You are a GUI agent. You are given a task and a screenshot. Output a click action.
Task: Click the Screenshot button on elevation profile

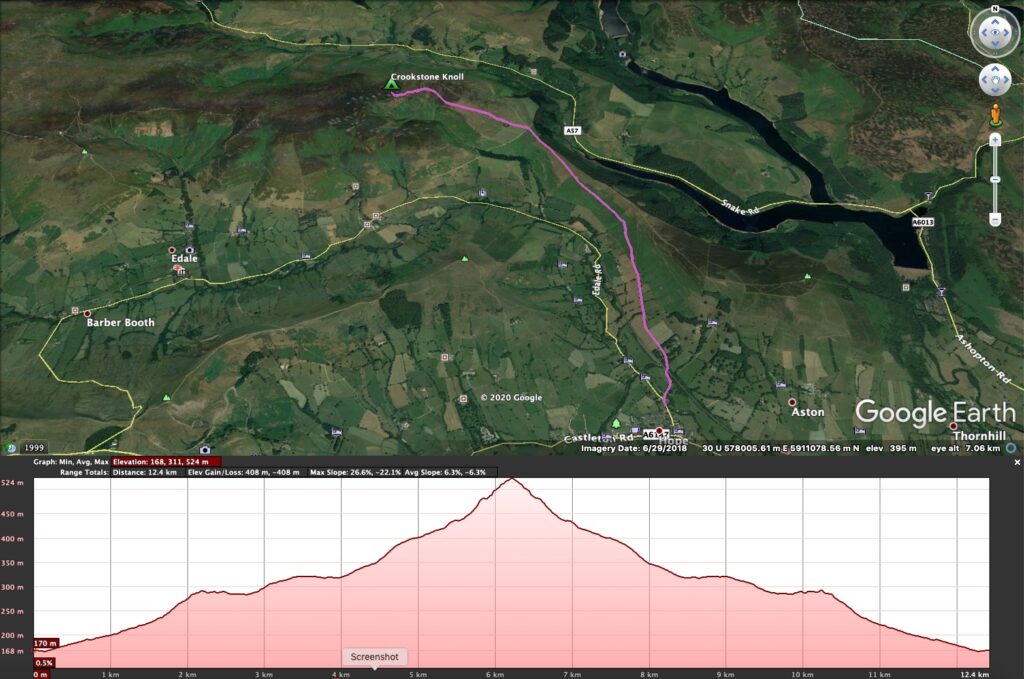[374, 657]
